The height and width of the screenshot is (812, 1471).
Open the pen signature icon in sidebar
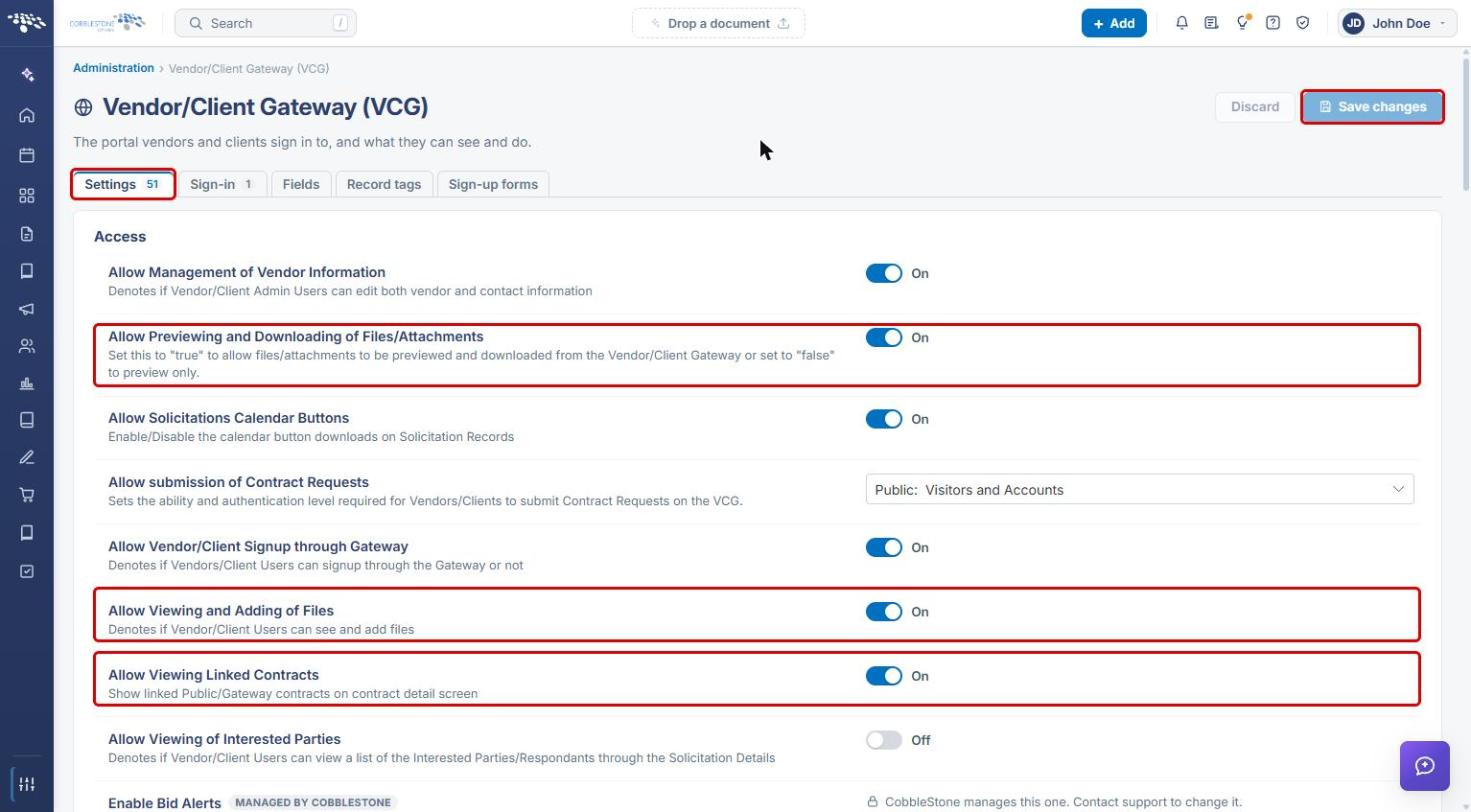point(27,458)
